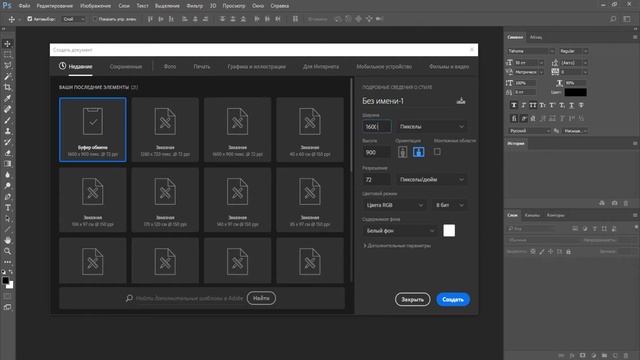Viewport: 640px width, 360px height.
Task: Toggle the show transform controls checkbox
Action: 95,19
